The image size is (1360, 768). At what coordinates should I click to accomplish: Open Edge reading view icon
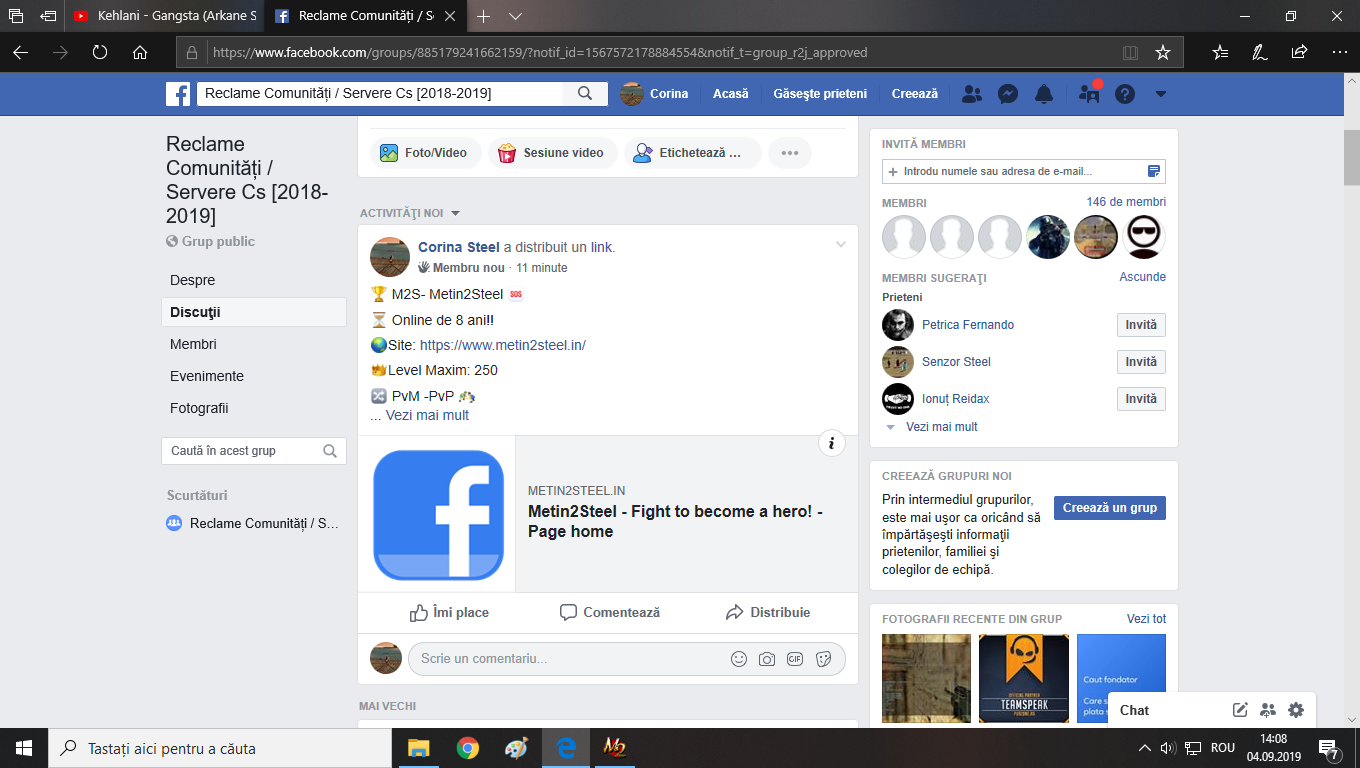coord(1130,52)
